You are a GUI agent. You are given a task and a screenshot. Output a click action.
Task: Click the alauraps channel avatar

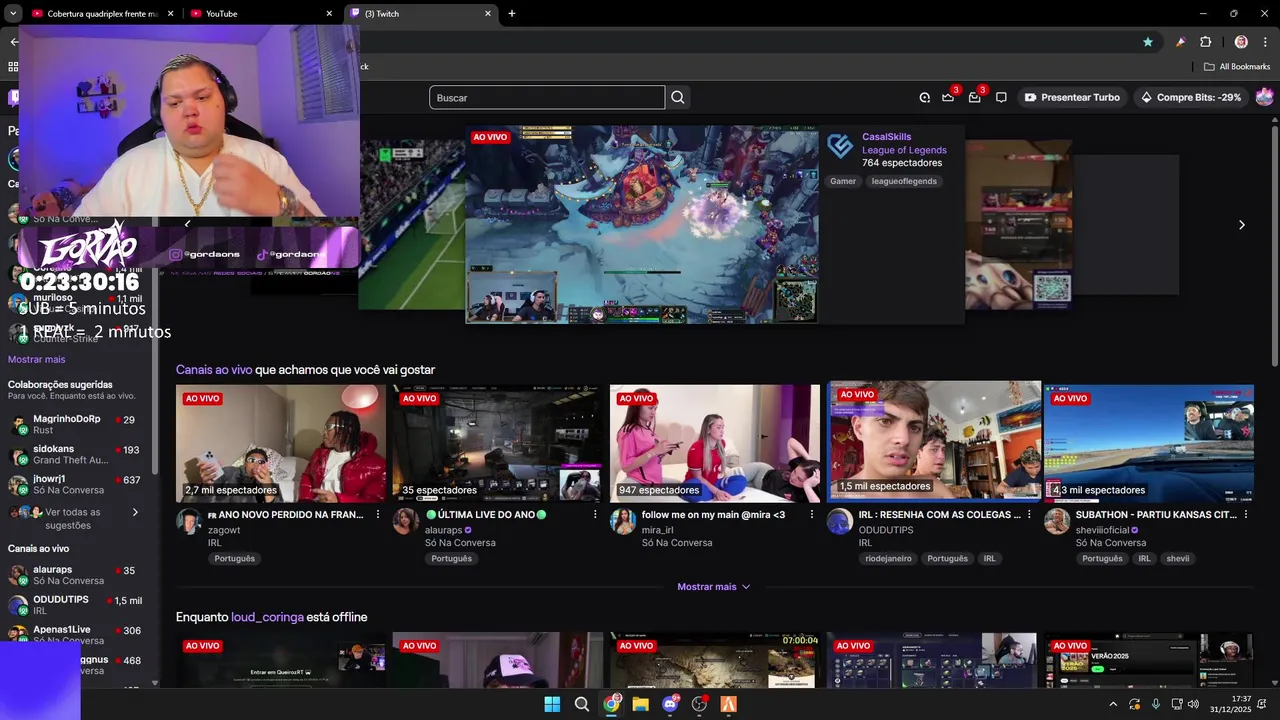[405, 521]
